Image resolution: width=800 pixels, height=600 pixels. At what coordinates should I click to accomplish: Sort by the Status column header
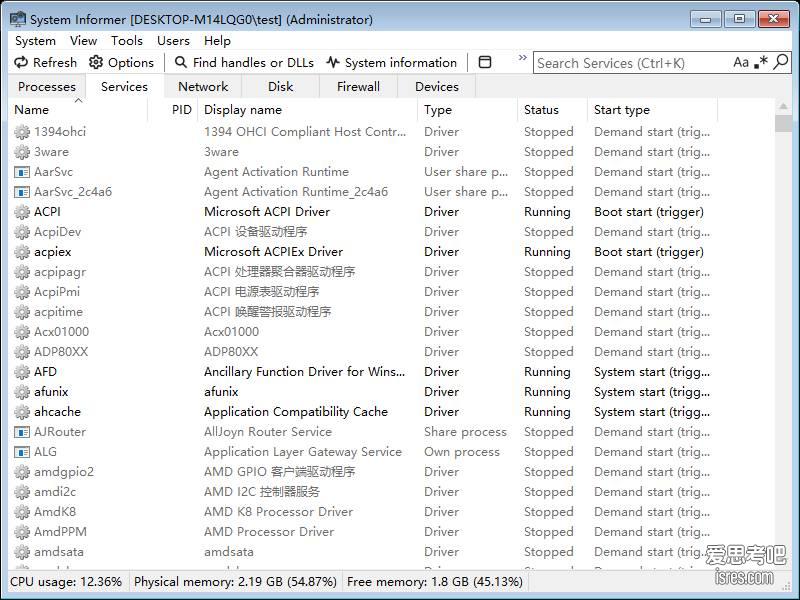(x=553, y=110)
